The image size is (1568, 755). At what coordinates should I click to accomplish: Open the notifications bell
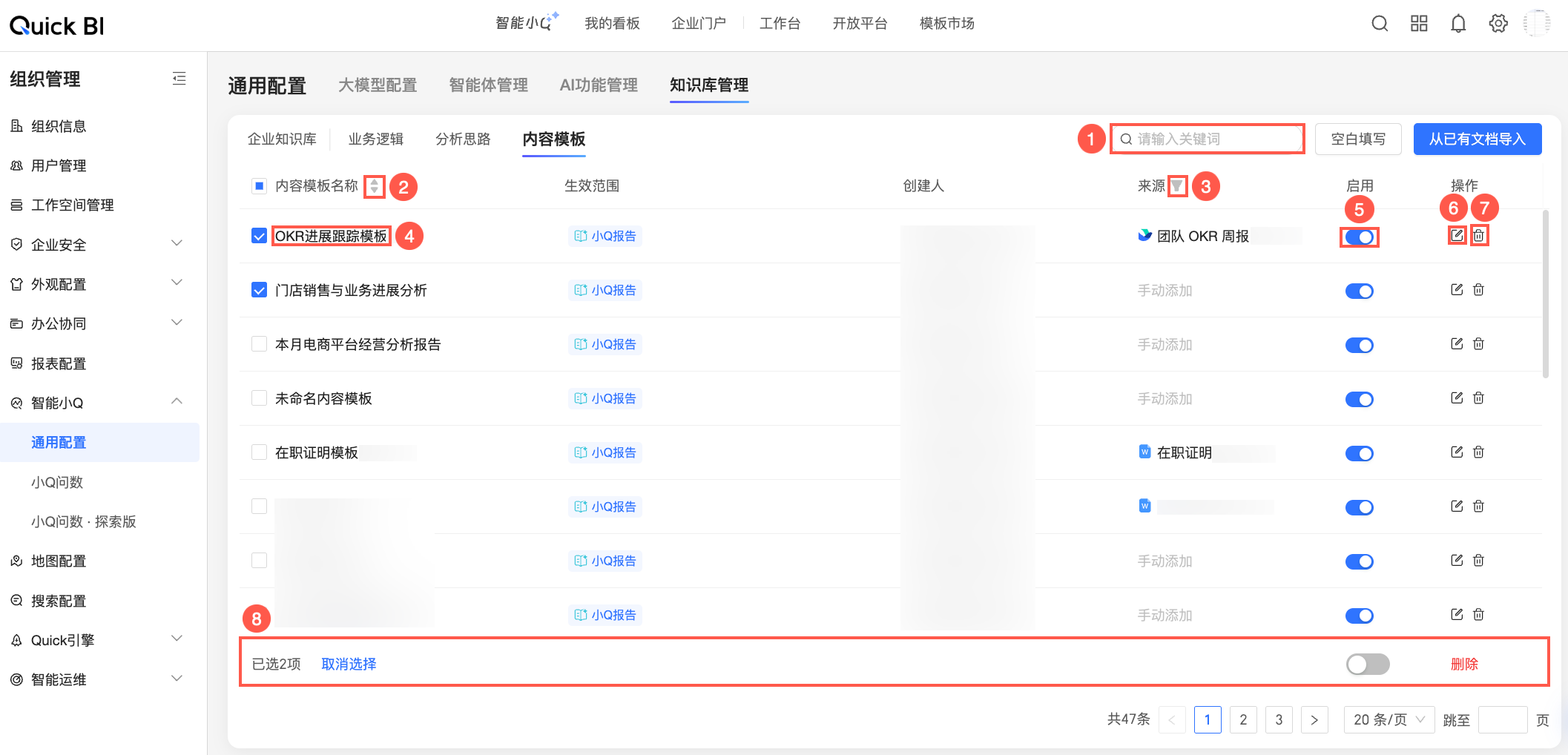tap(1458, 24)
